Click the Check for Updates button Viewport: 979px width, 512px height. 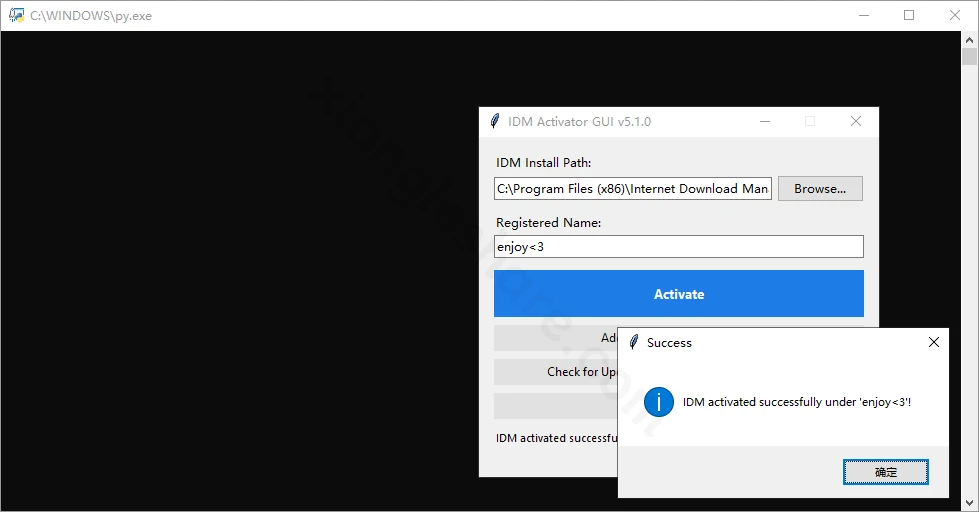[556, 372]
